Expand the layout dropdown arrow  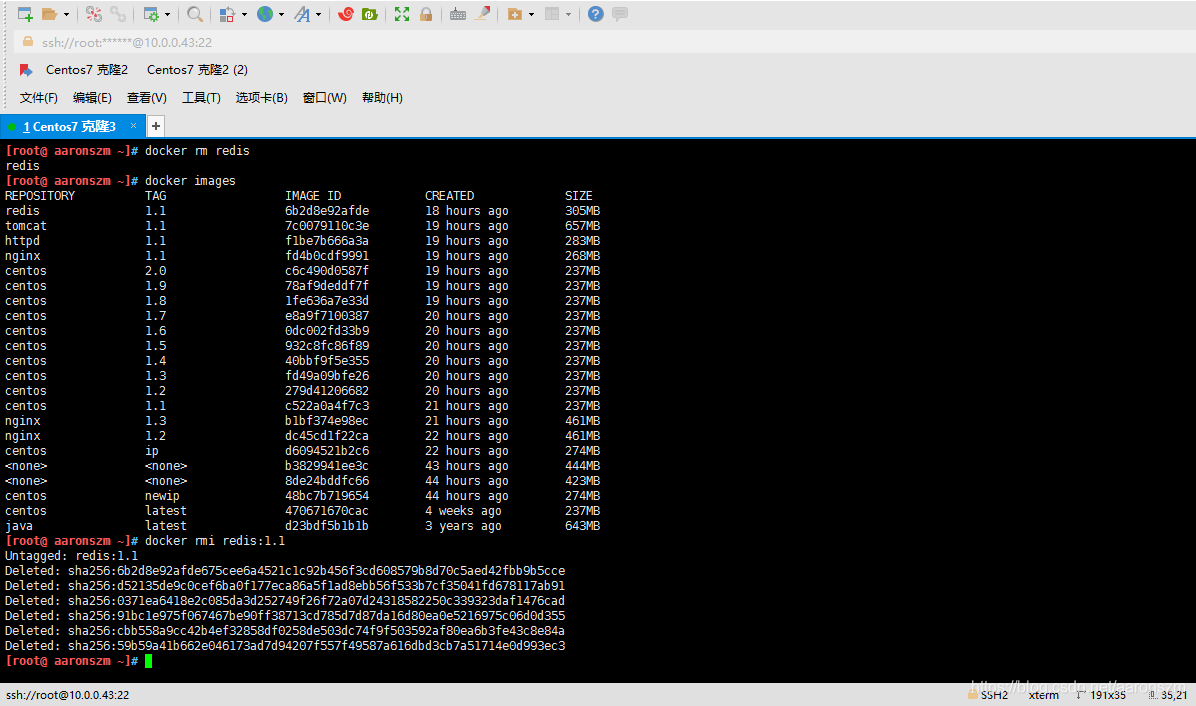pyautogui.click(x=568, y=14)
